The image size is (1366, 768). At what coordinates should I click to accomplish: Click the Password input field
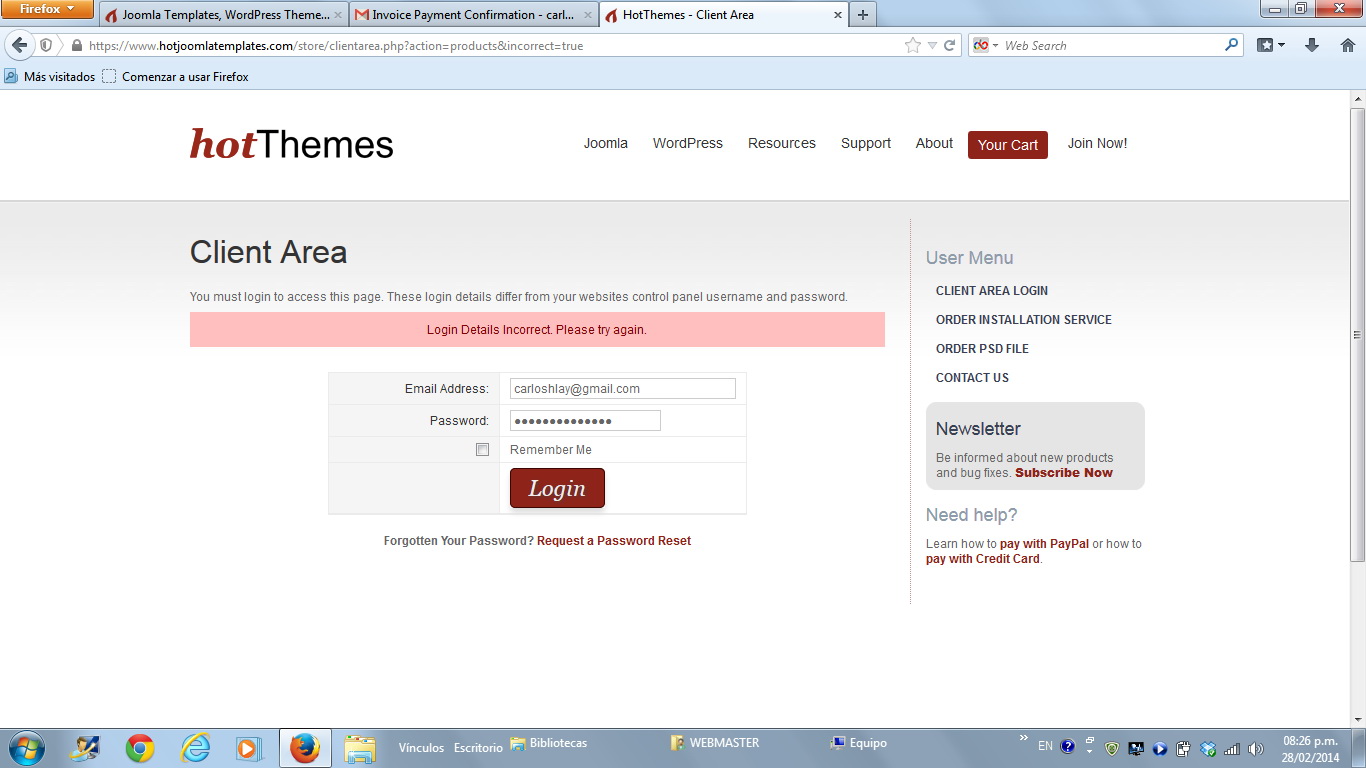coord(585,421)
